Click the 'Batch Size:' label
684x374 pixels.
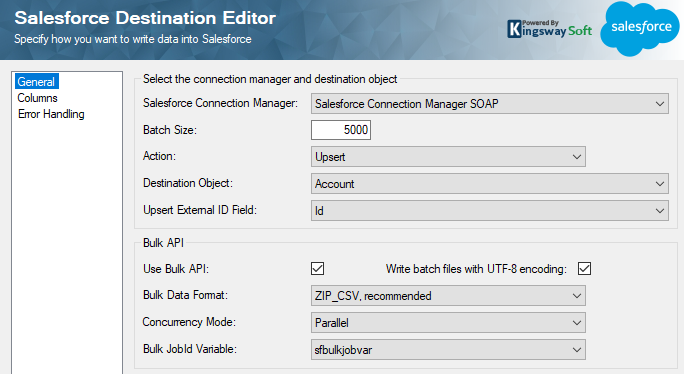click(170, 130)
